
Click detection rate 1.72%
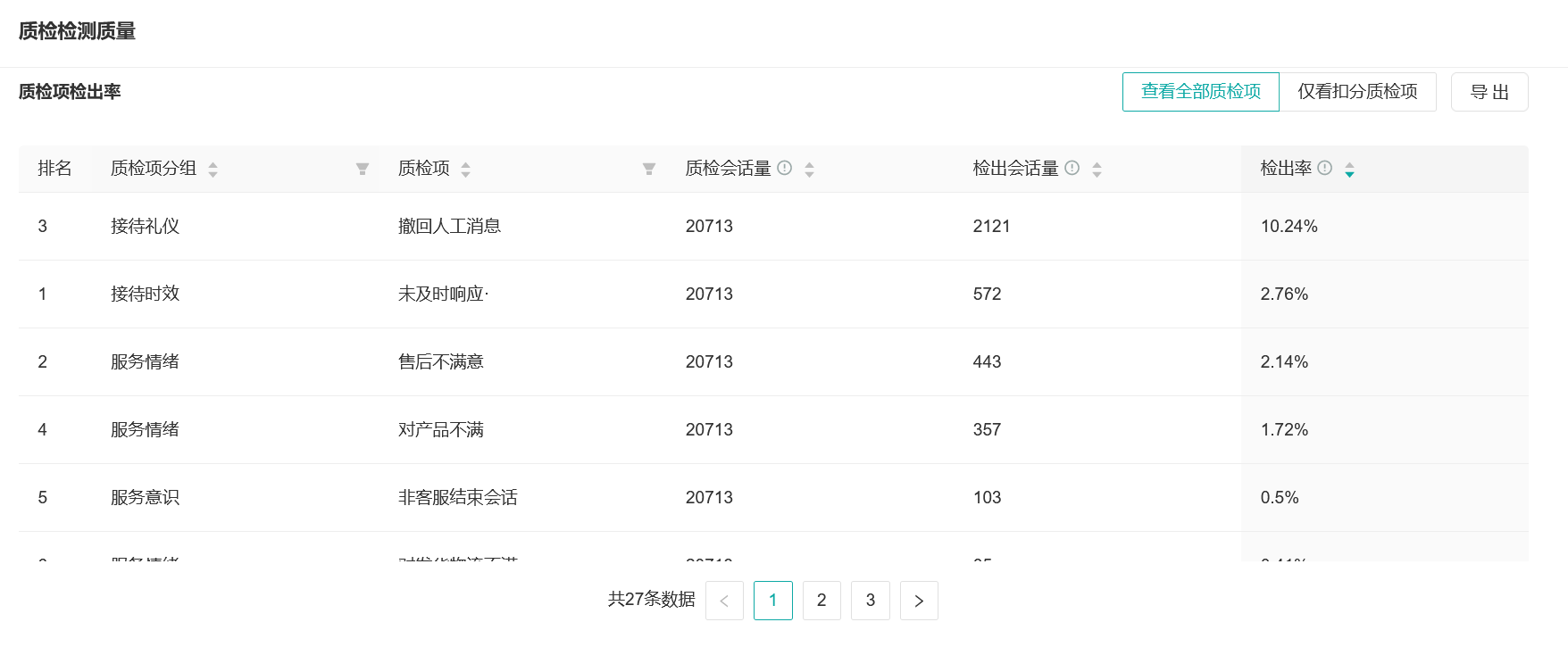[x=1284, y=430]
